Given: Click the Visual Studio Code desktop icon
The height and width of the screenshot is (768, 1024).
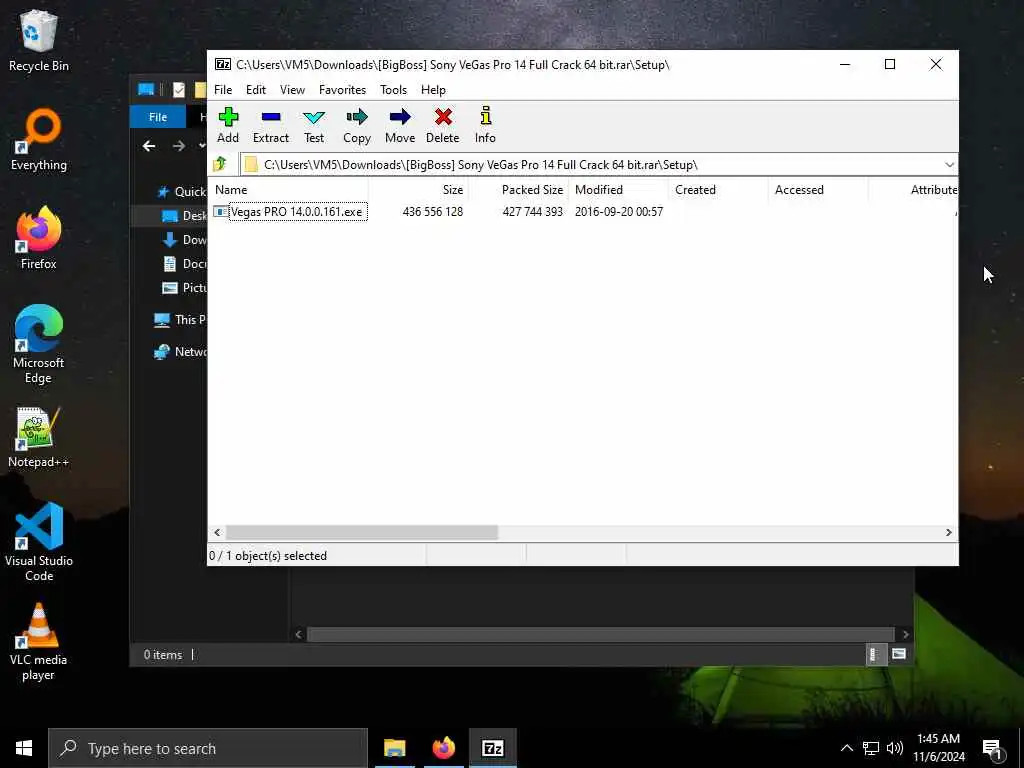Looking at the screenshot, I should tap(39, 542).
